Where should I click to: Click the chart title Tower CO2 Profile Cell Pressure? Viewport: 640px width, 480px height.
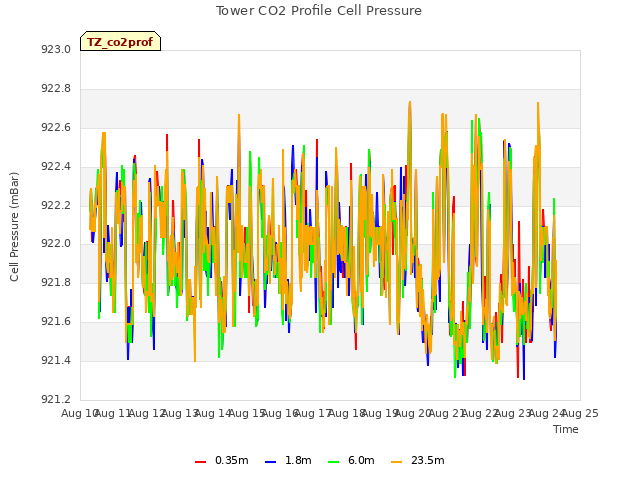[x=318, y=11]
